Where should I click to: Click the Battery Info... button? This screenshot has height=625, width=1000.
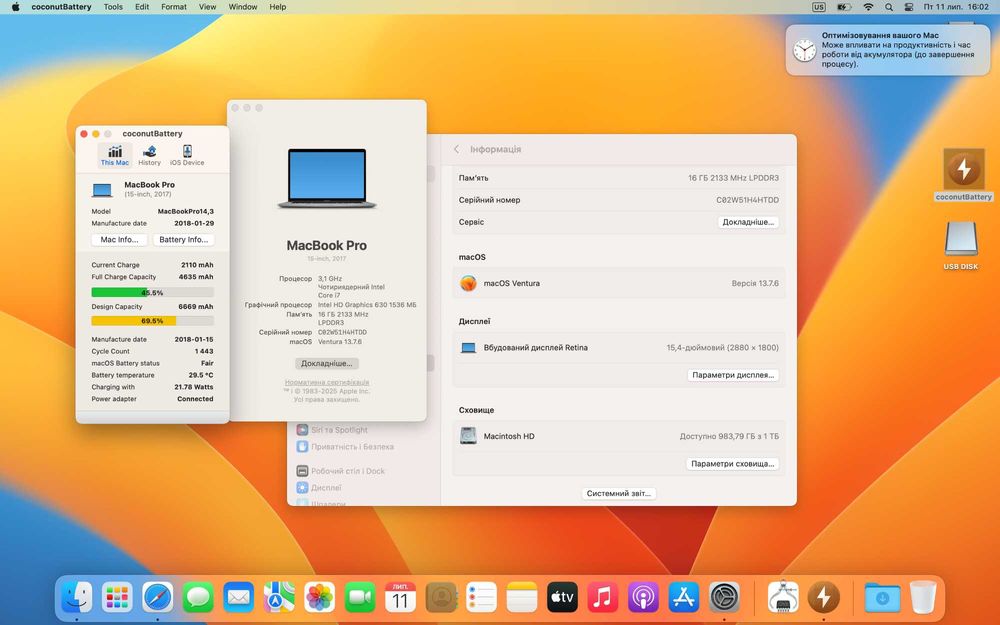pyautogui.click(x=183, y=240)
